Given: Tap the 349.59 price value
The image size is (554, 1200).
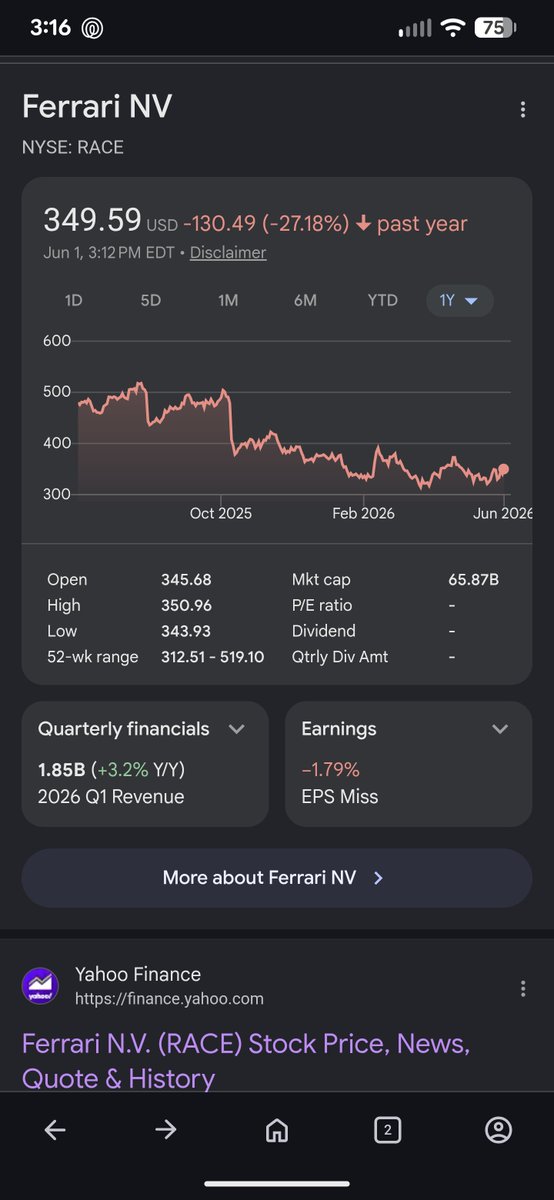Looking at the screenshot, I should 92,221.
